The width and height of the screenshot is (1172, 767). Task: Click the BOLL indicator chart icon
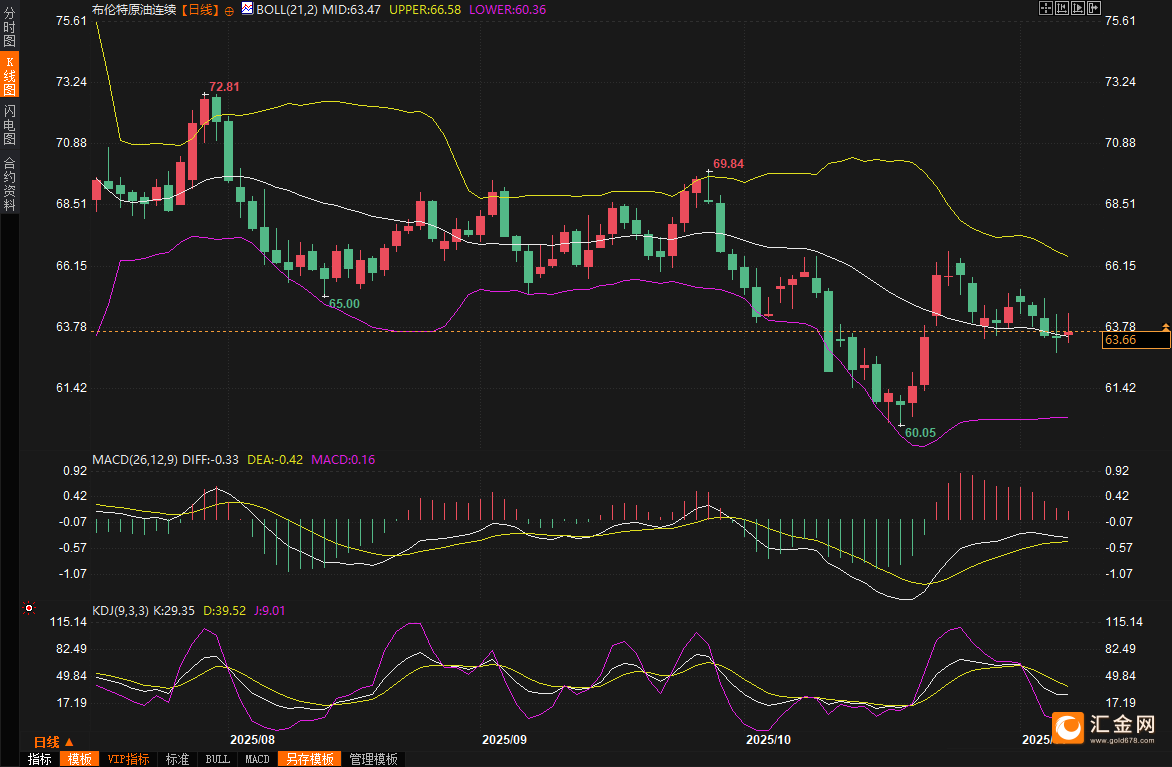247,9
